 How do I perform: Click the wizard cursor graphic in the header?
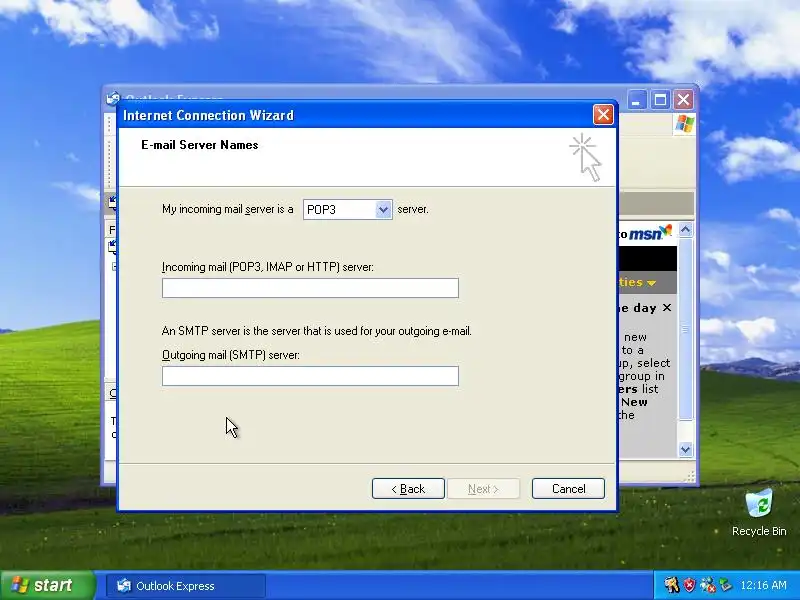tap(586, 157)
